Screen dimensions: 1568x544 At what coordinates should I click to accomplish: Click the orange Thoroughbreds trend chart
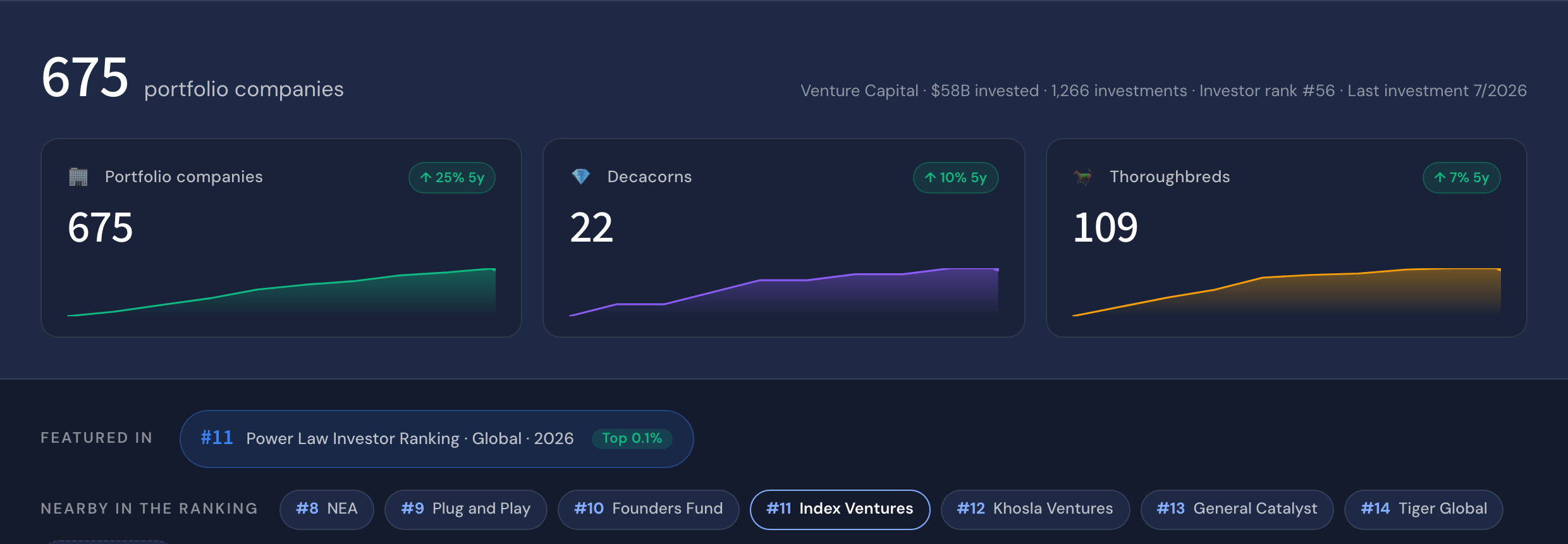coord(1287,292)
